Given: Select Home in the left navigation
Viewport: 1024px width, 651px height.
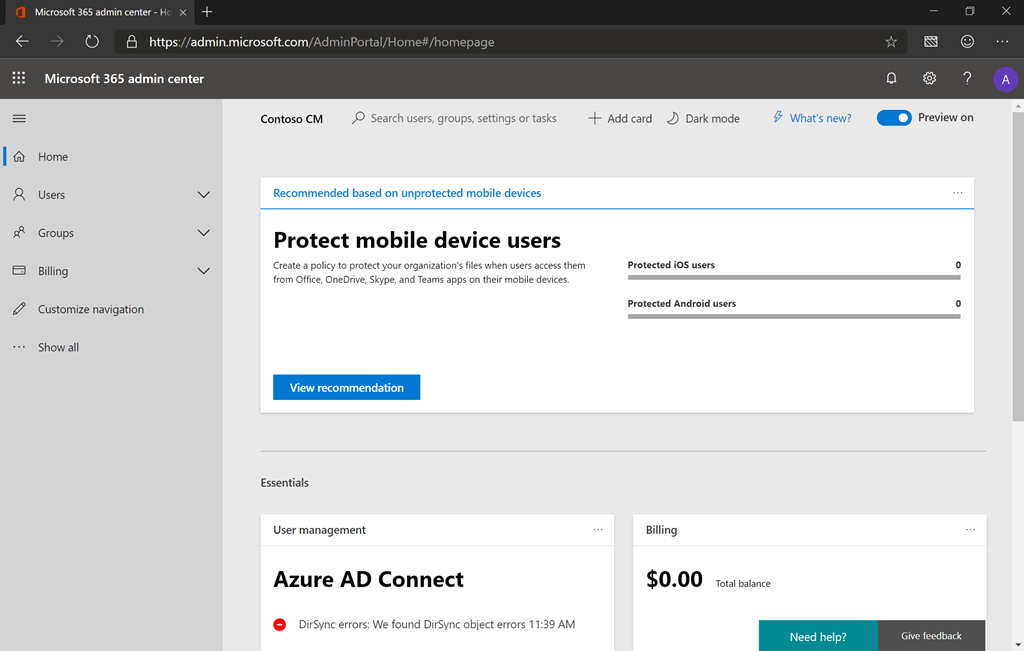Looking at the screenshot, I should (53, 157).
